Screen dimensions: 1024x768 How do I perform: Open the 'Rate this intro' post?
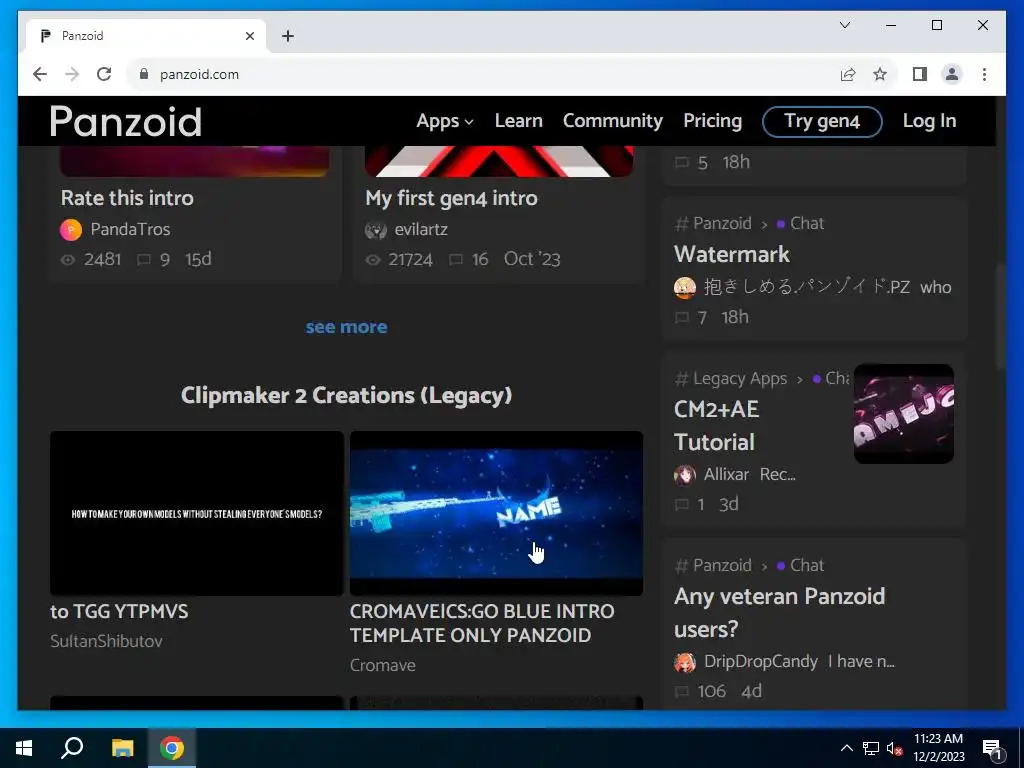(127, 198)
